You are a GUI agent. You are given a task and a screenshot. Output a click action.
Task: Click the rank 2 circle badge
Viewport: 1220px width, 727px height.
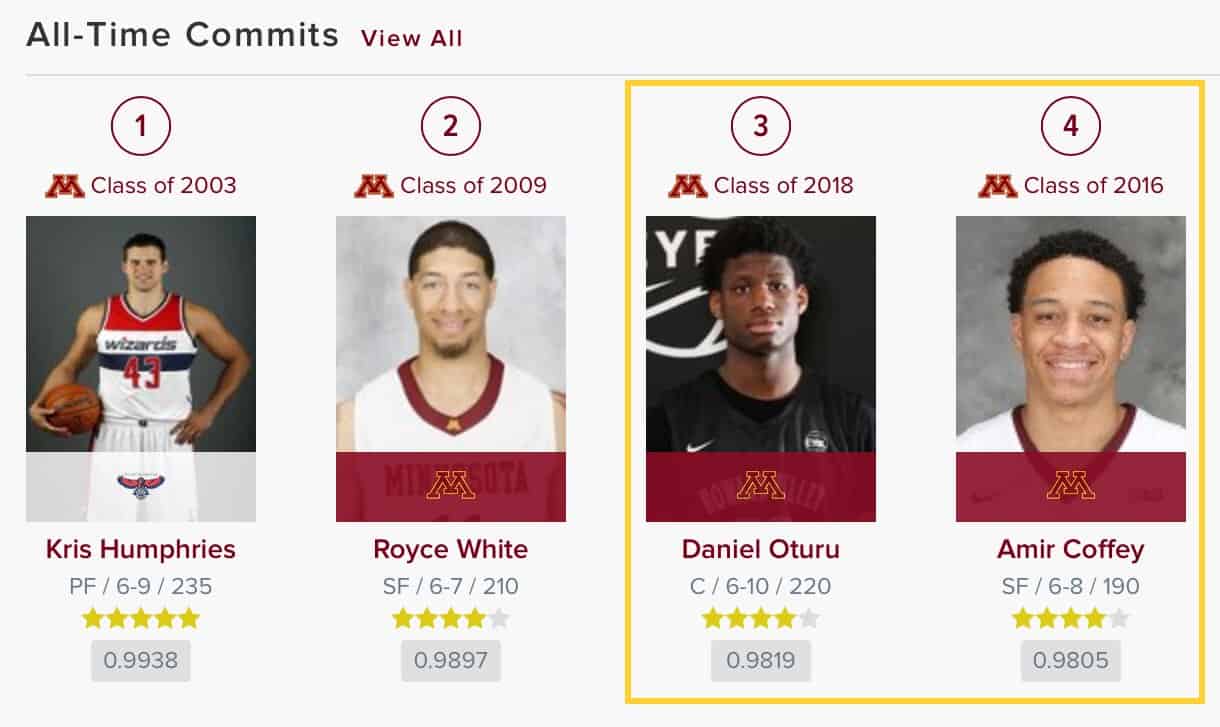[x=451, y=126]
